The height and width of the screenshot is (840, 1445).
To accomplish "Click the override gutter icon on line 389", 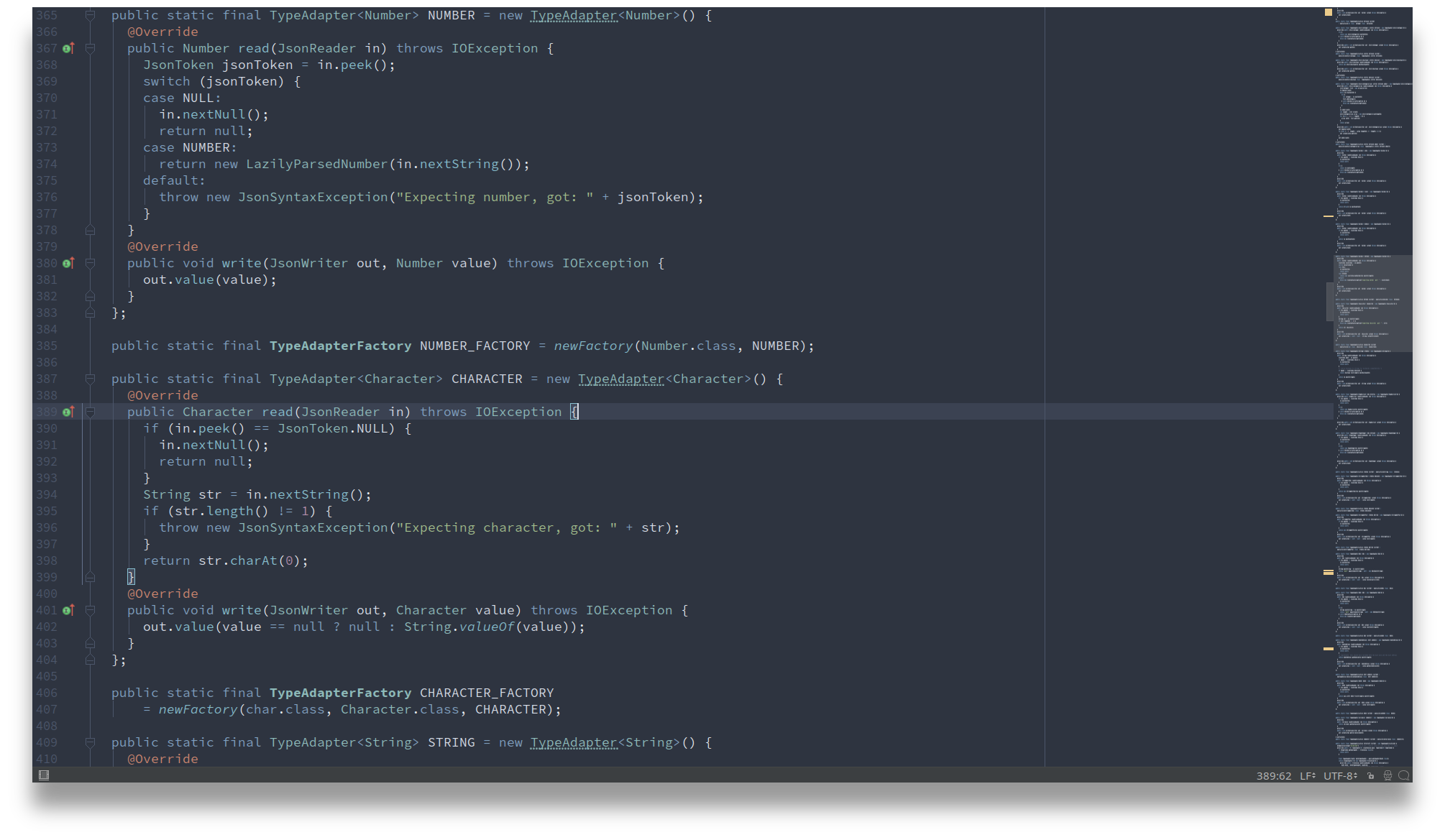I will pyautogui.click(x=68, y=412).
